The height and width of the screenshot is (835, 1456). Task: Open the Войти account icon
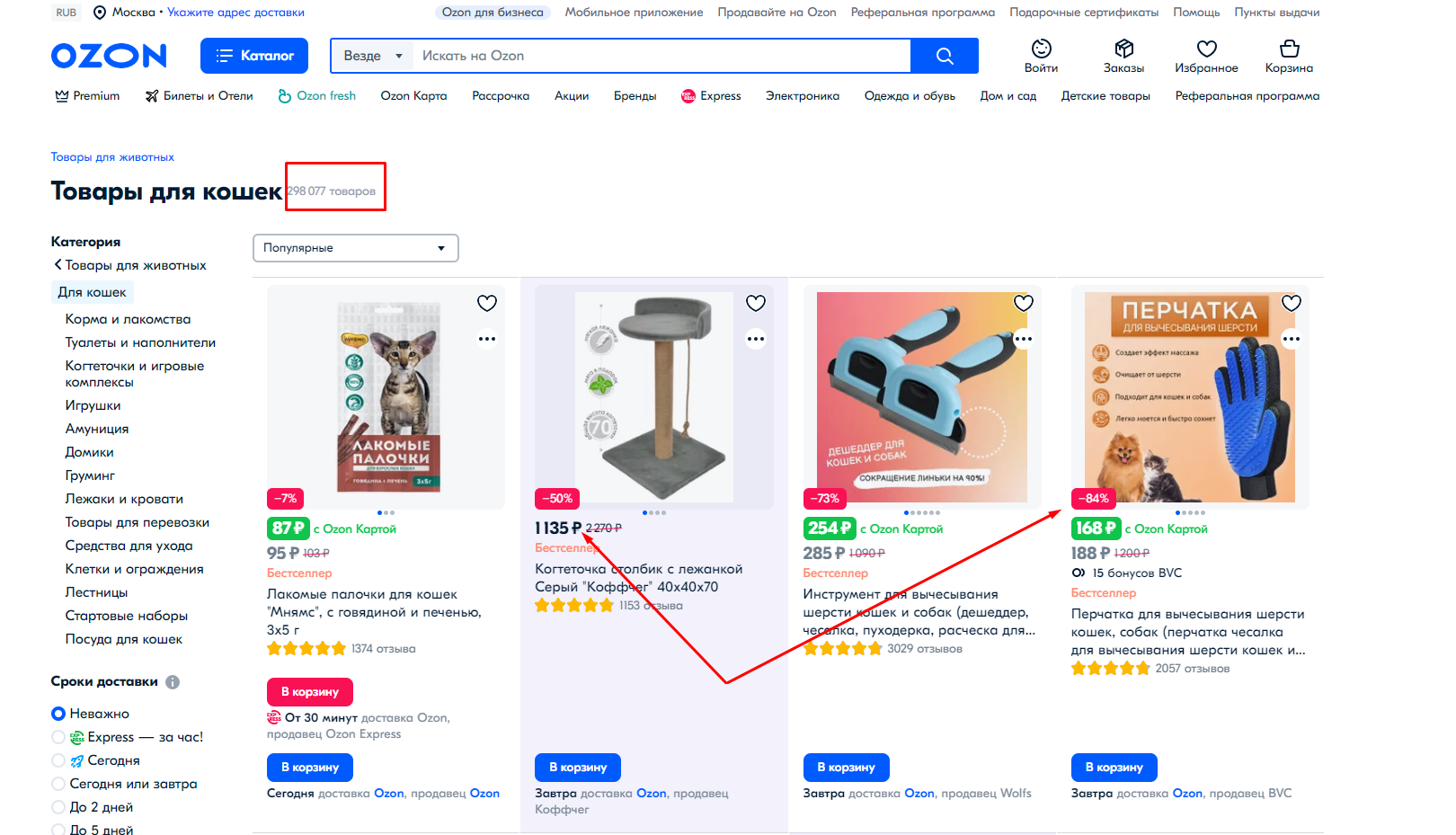click(x=1041, y=56)
